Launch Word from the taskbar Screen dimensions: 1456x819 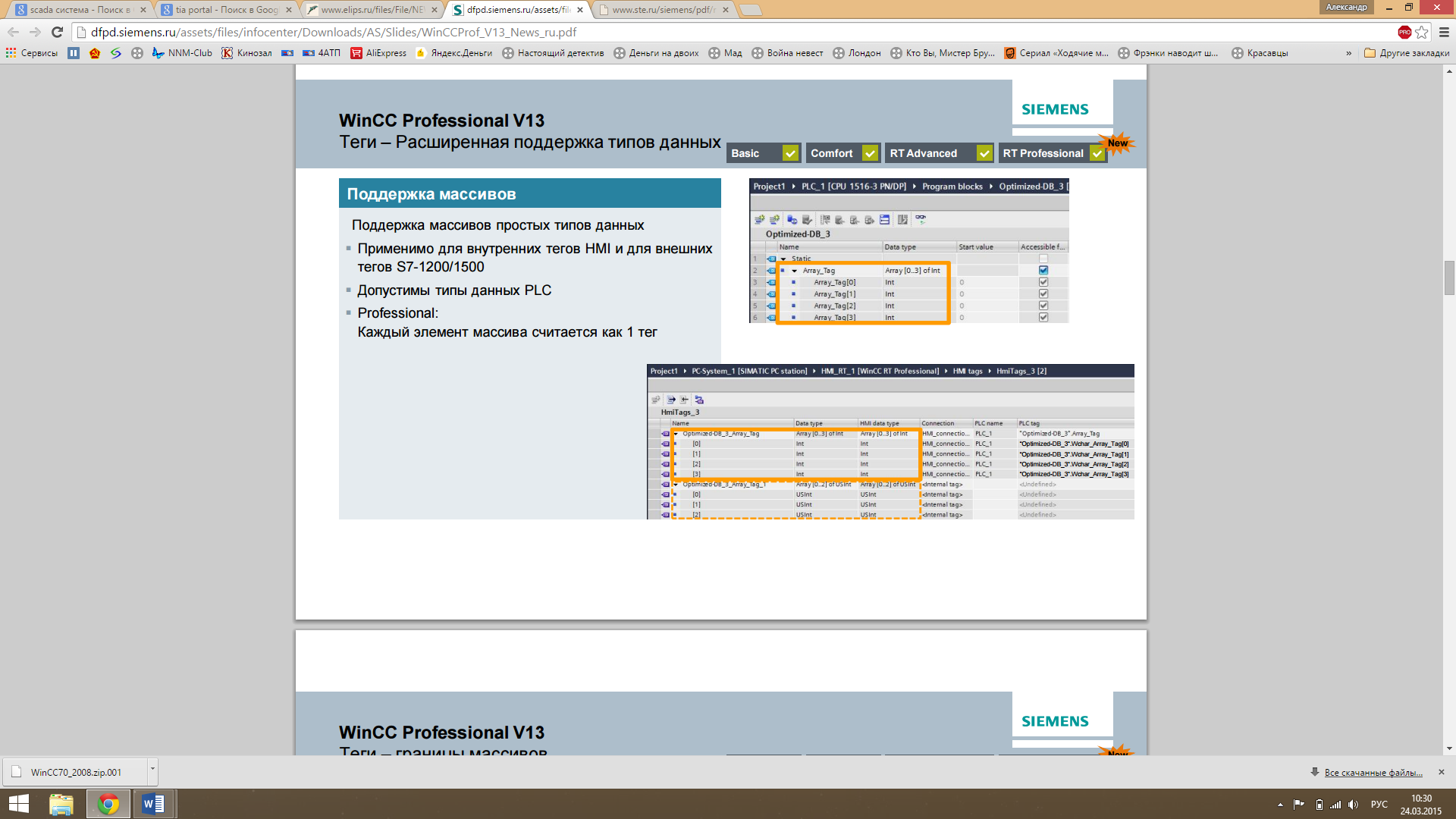tap(154, 803)
